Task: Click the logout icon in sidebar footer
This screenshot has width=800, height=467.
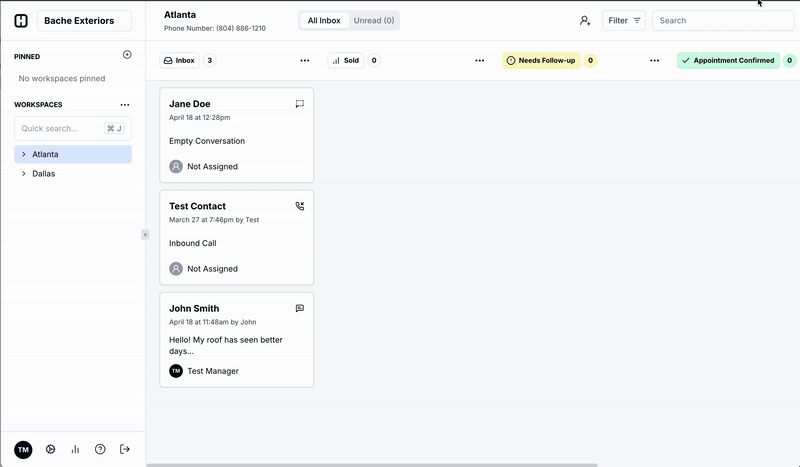Action: pos(125,450)
